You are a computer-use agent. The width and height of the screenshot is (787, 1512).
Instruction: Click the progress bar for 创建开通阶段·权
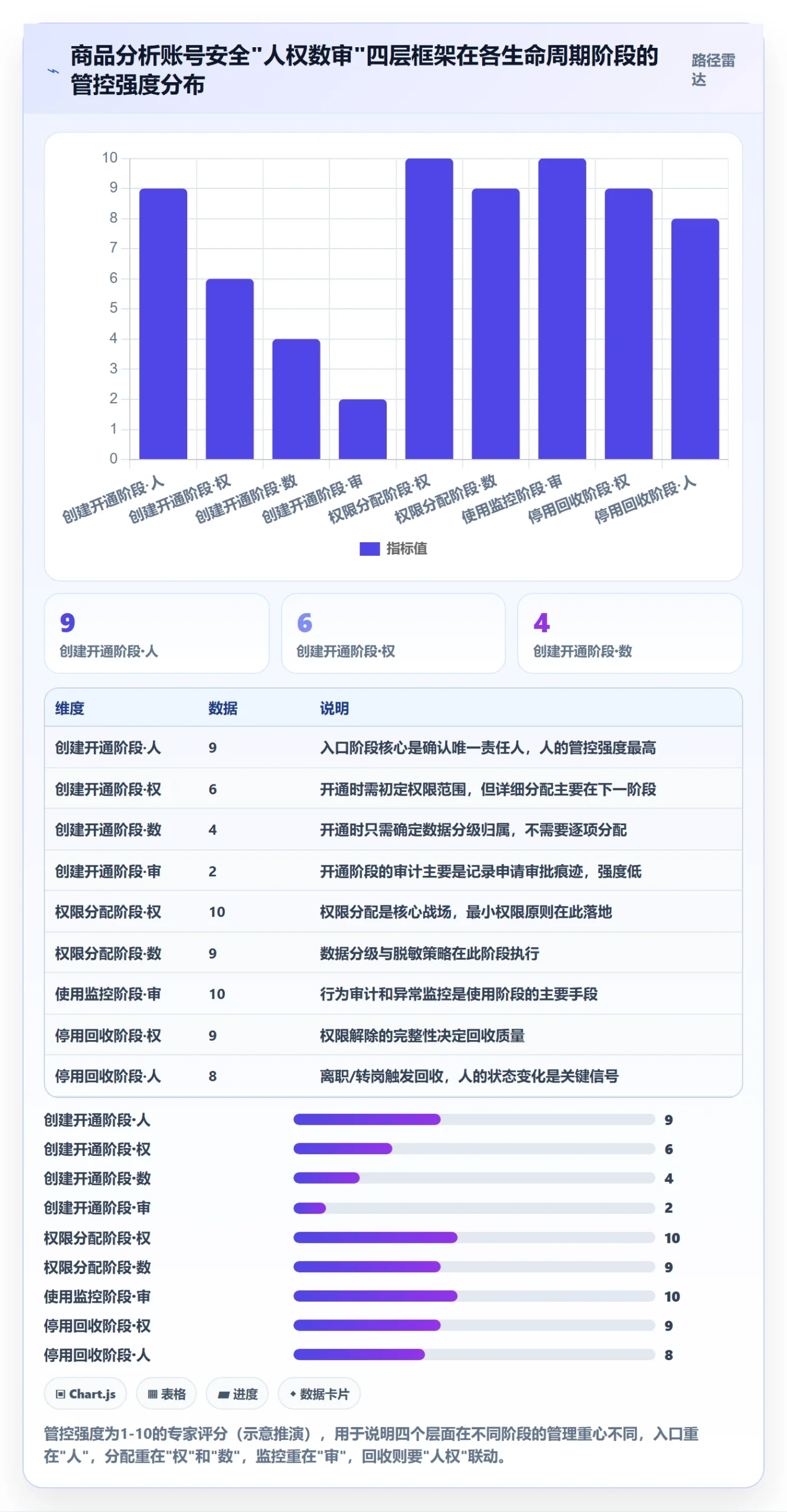(x=474, y=1149)
